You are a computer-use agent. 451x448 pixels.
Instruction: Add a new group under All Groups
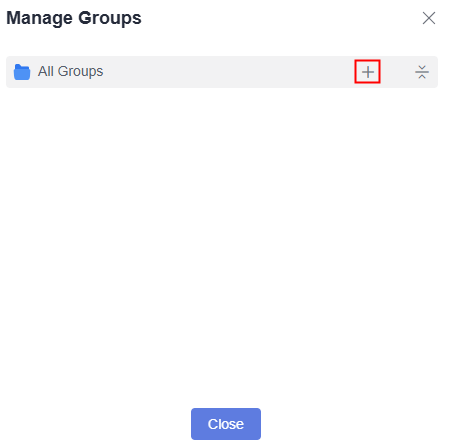368,72
